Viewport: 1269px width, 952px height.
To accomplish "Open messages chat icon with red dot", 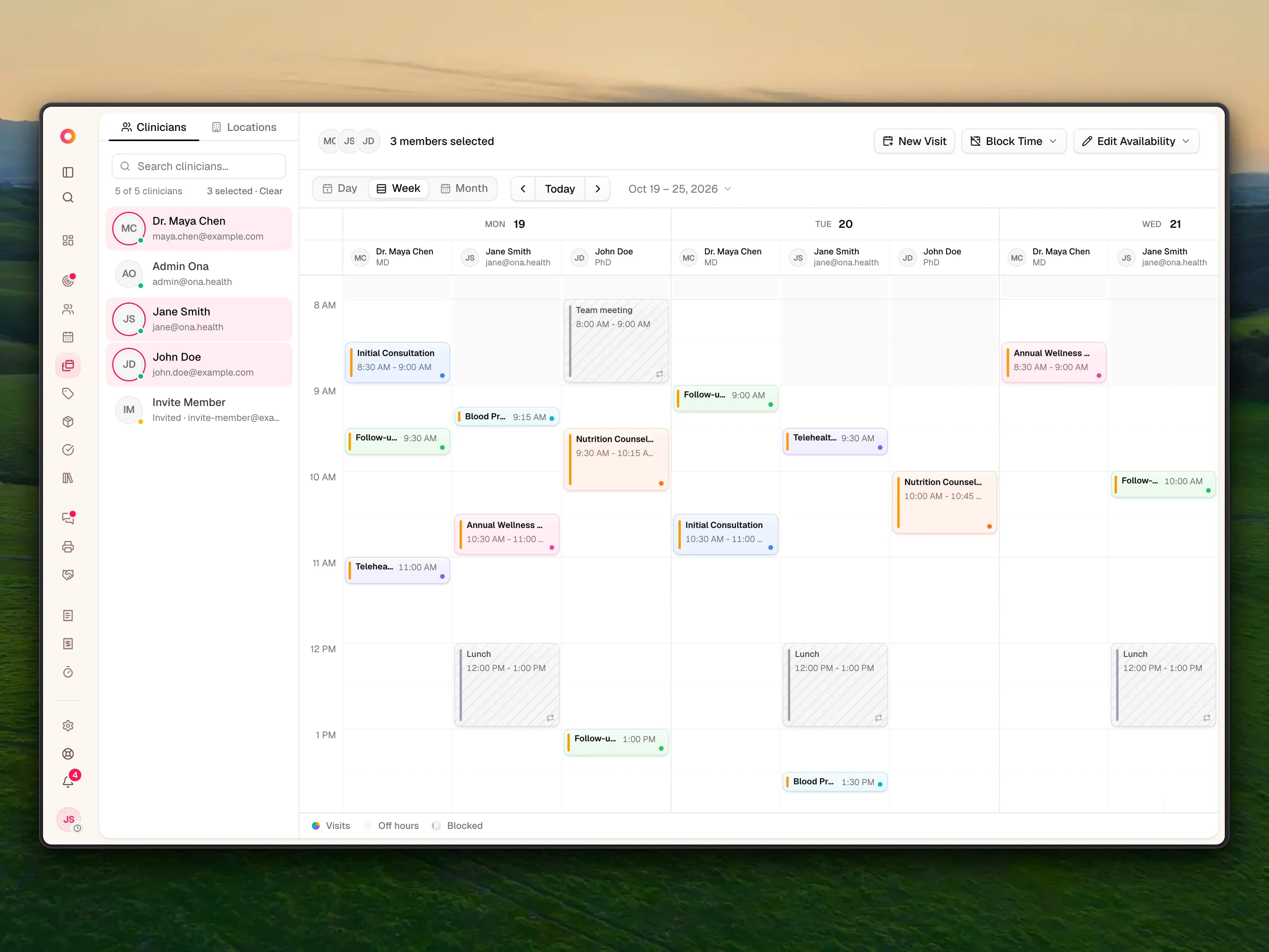I will tap(68, 518).
